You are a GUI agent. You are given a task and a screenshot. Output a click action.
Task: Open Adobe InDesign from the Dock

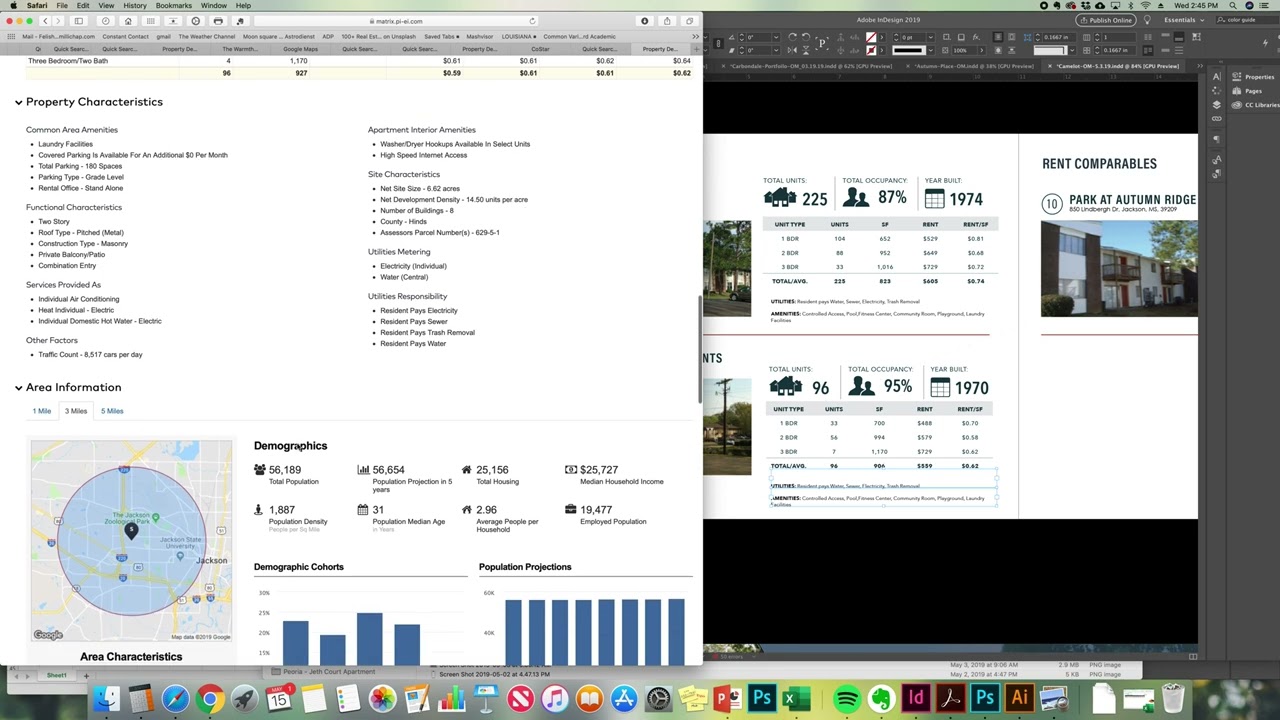point(916,698)
